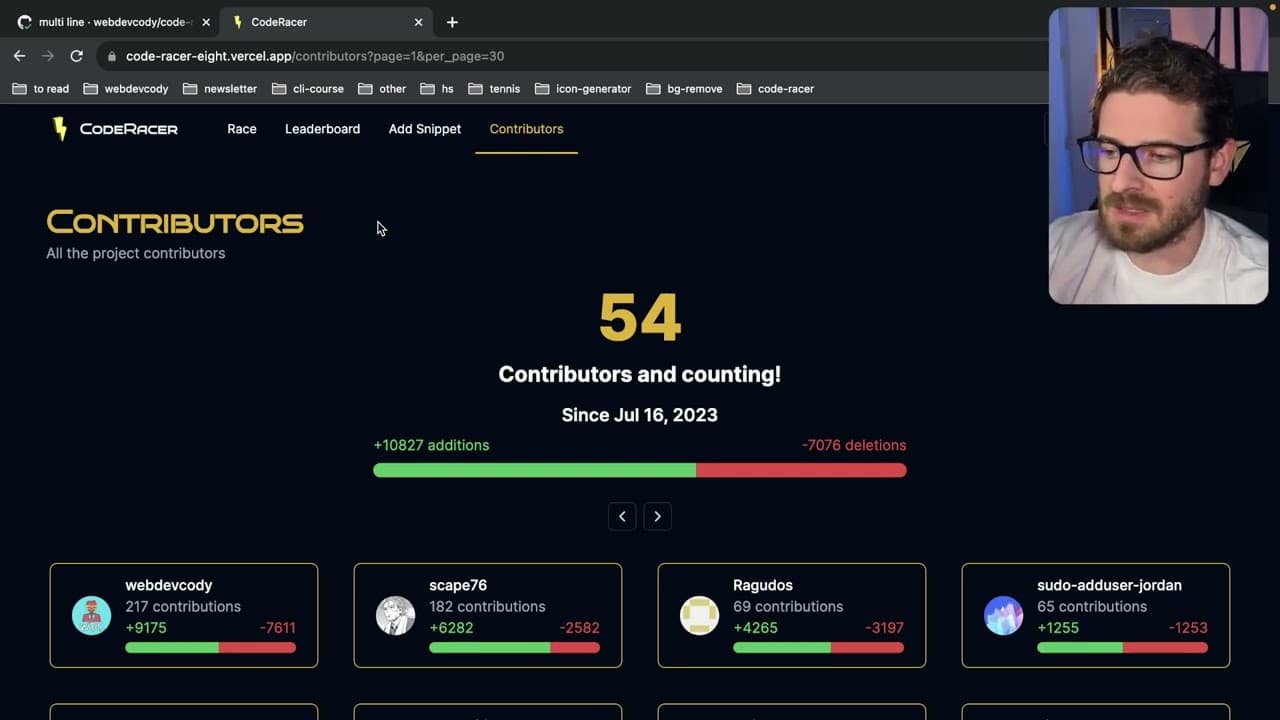
Task: Open the 'to read' bookmarks folder
Action: [x=41, y=89]
